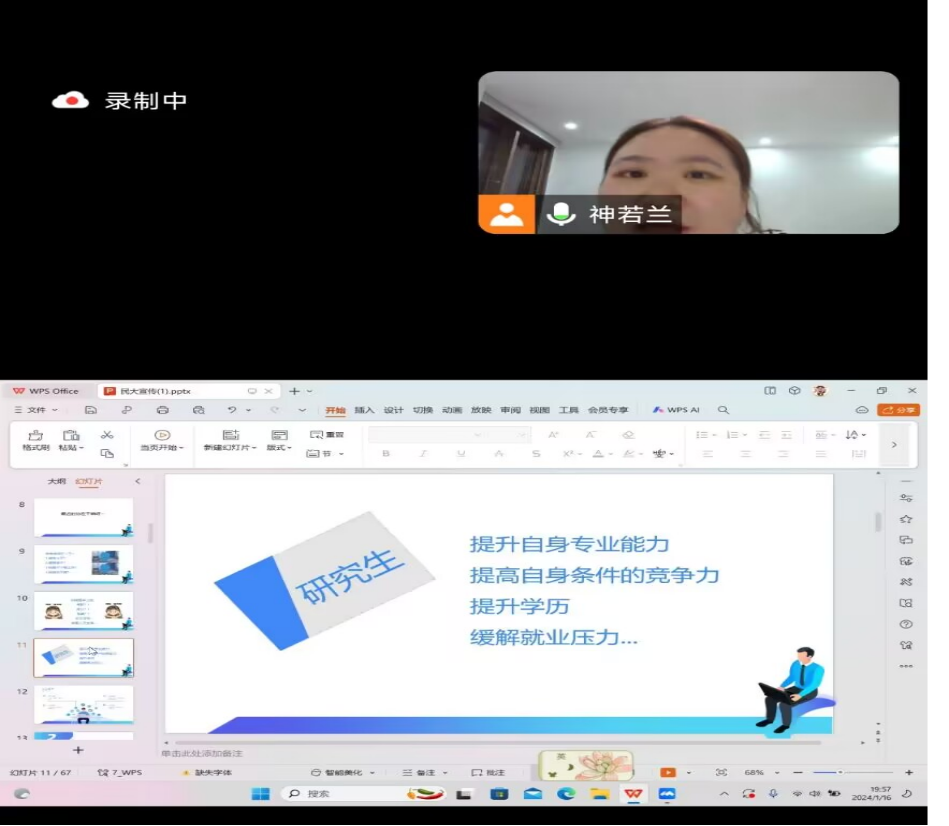Viewport: 949px width, 826px height.
Task: Toggle bold formatting (B)
Action: click(386, 454)
